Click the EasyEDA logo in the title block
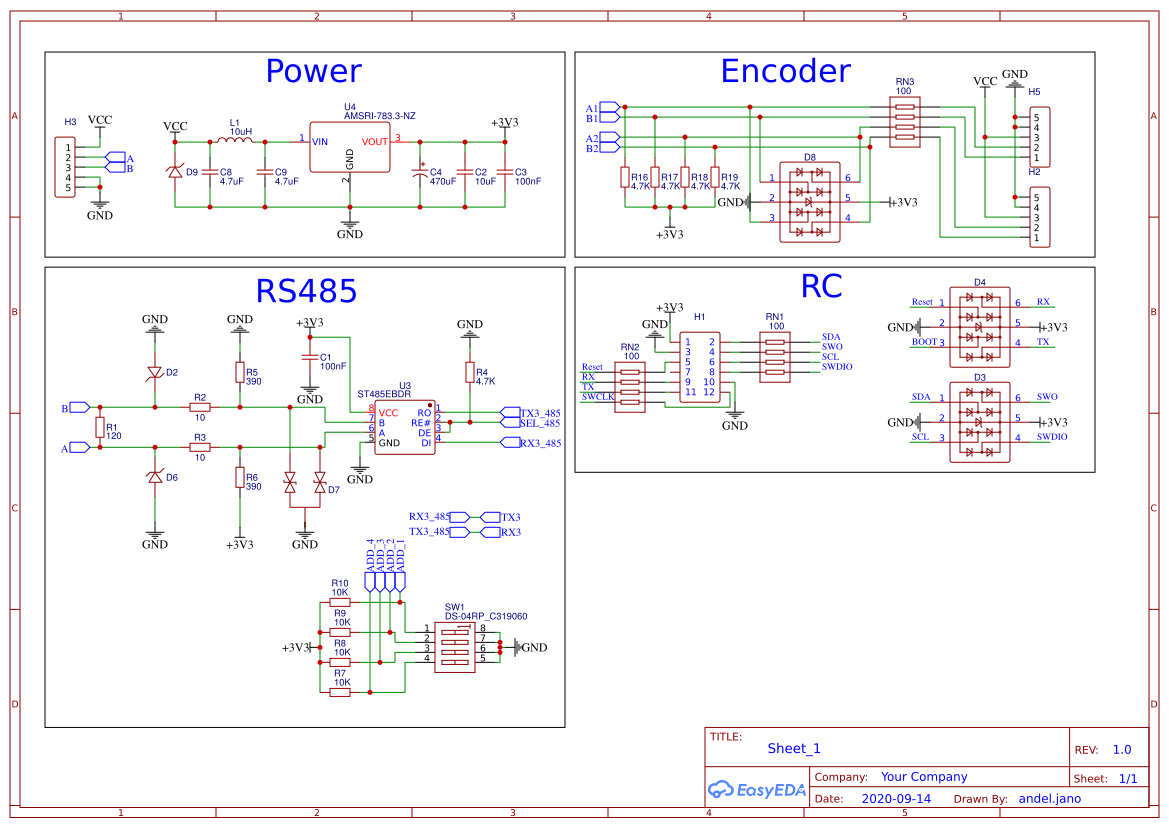Image resolution: width=1169 pixels, height=828 pixels. (x=758, y=790)
